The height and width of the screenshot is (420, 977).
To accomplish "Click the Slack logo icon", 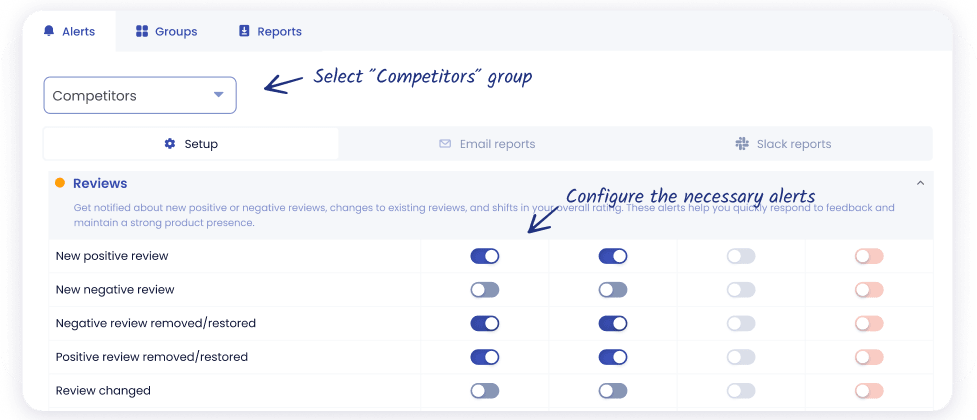I will coord(742,144).
